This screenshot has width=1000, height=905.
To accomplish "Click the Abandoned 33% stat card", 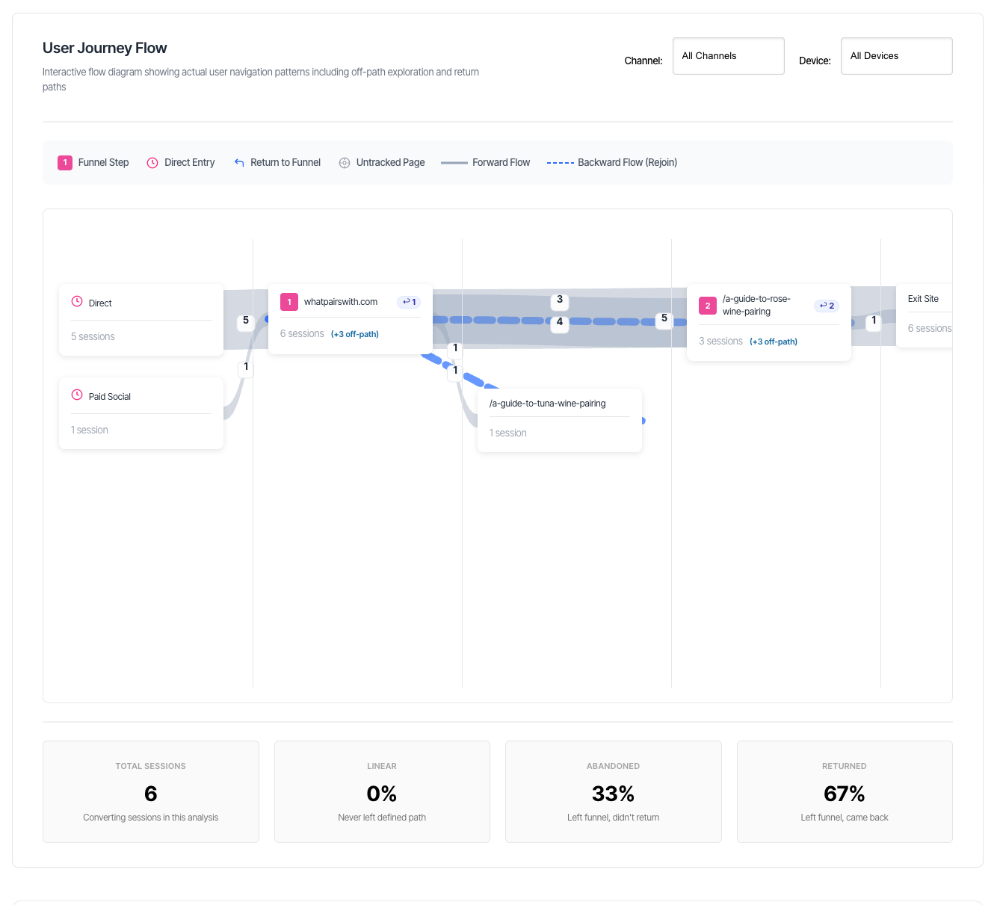I will coord(613,791).
